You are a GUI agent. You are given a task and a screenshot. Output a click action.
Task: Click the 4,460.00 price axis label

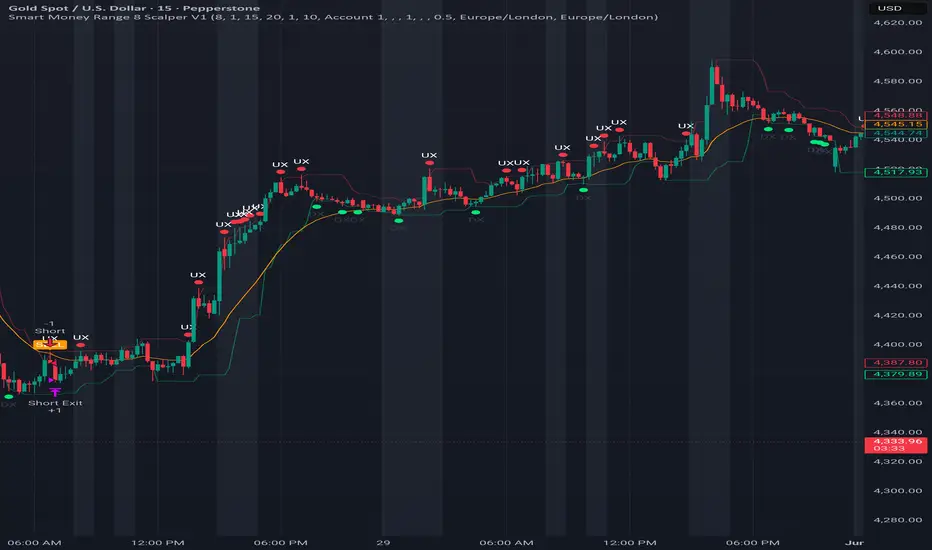pos(898,256)
